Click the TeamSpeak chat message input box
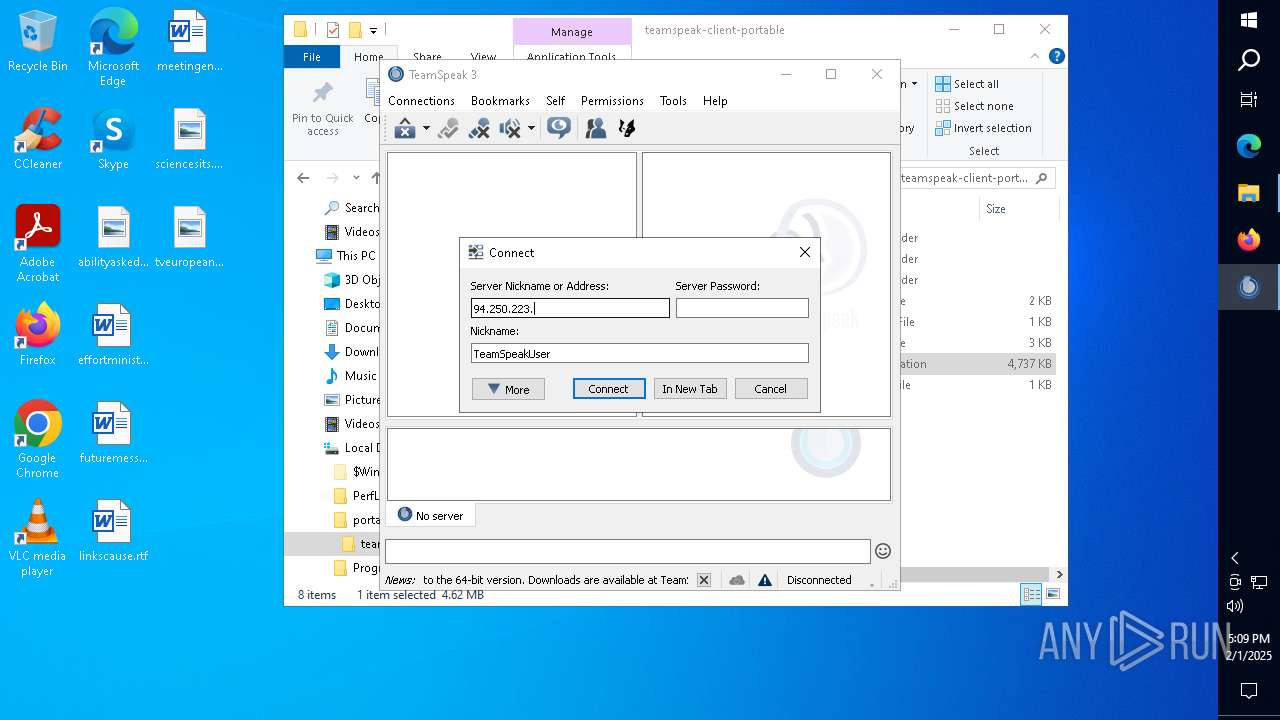 (627, 551)
